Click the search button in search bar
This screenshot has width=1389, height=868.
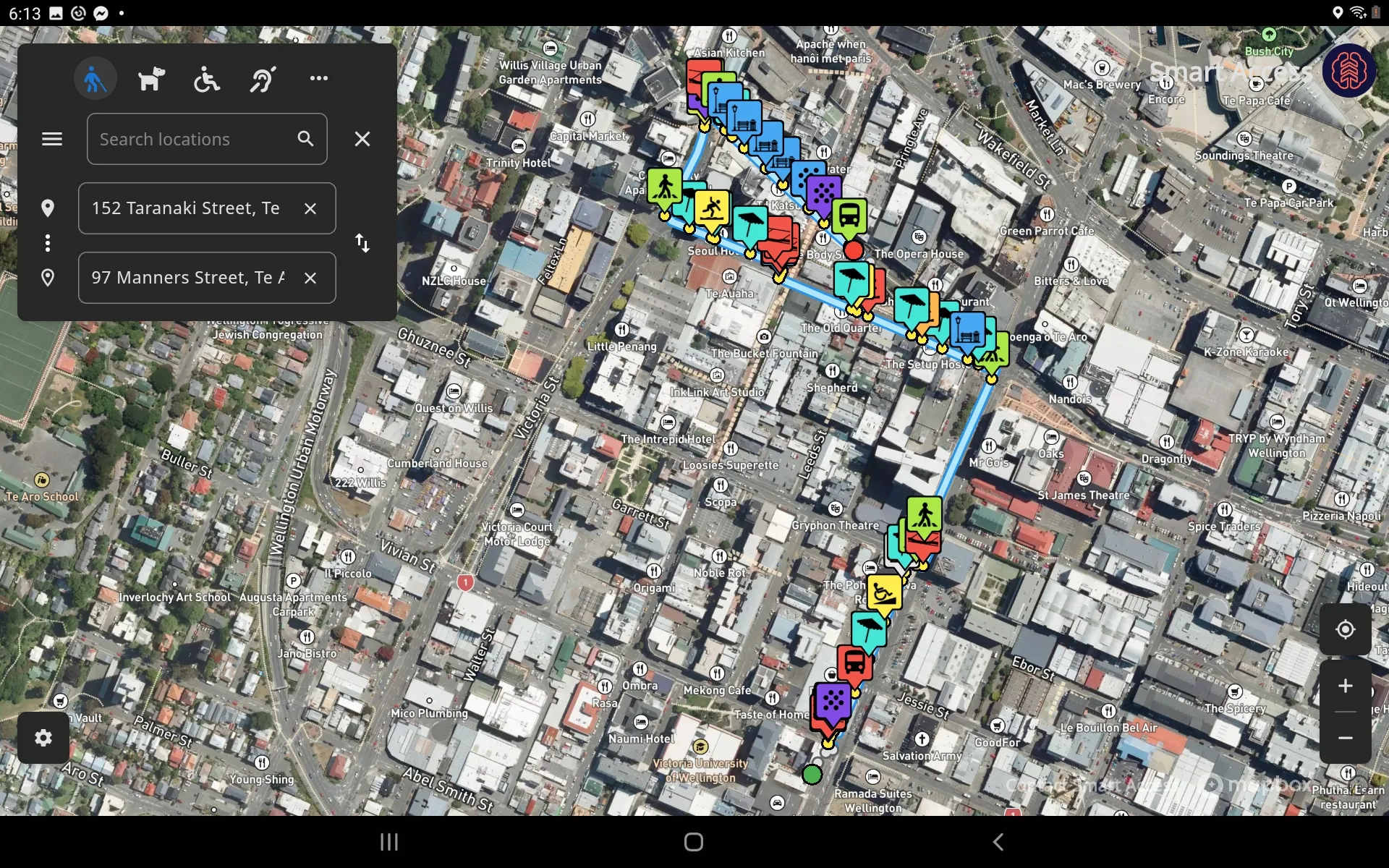[305, 138]
